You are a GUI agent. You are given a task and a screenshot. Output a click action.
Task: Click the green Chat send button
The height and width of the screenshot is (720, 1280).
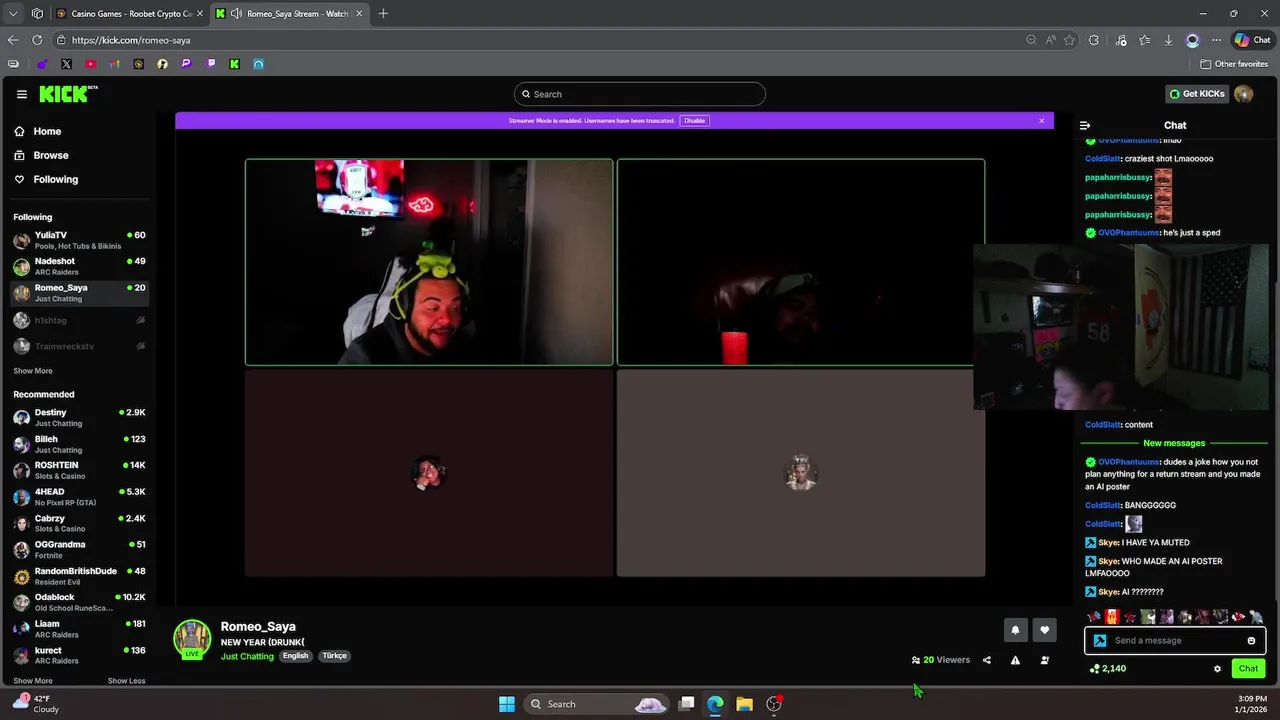point(1248,669)
